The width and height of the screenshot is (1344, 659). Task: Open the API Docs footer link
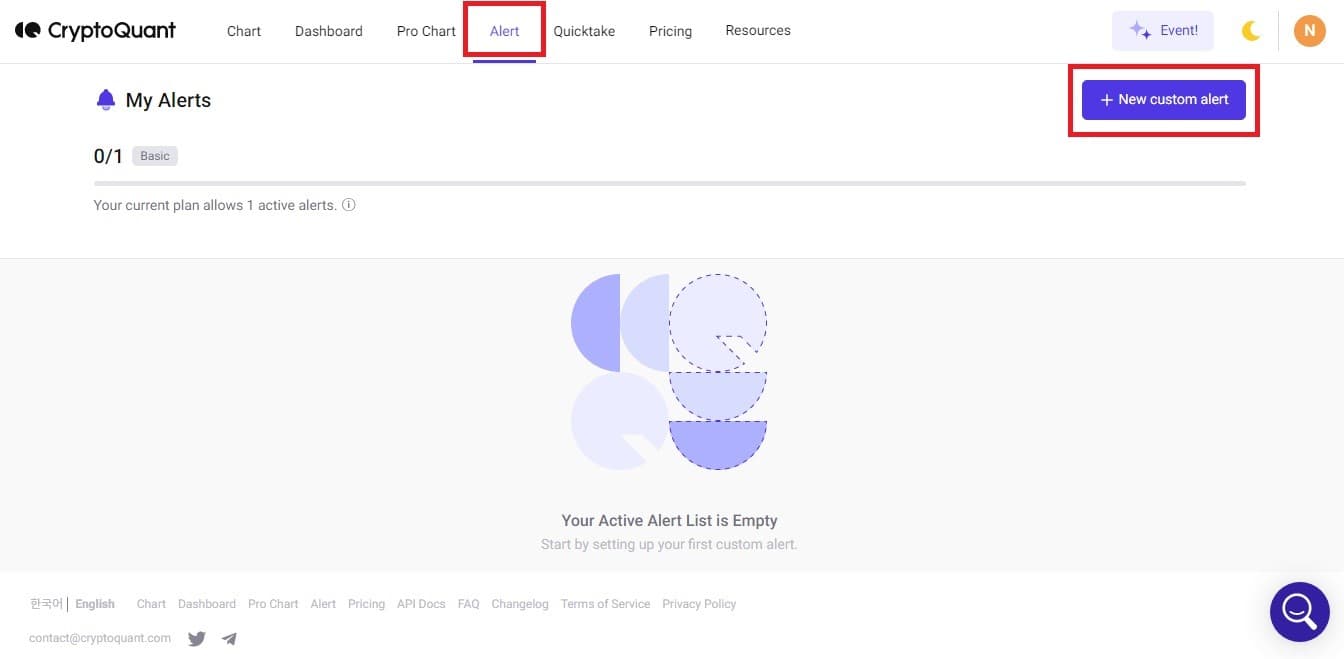pos(421,604)
